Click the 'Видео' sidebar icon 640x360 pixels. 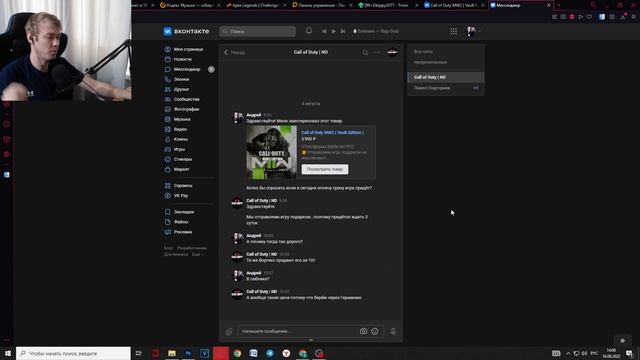167,129
